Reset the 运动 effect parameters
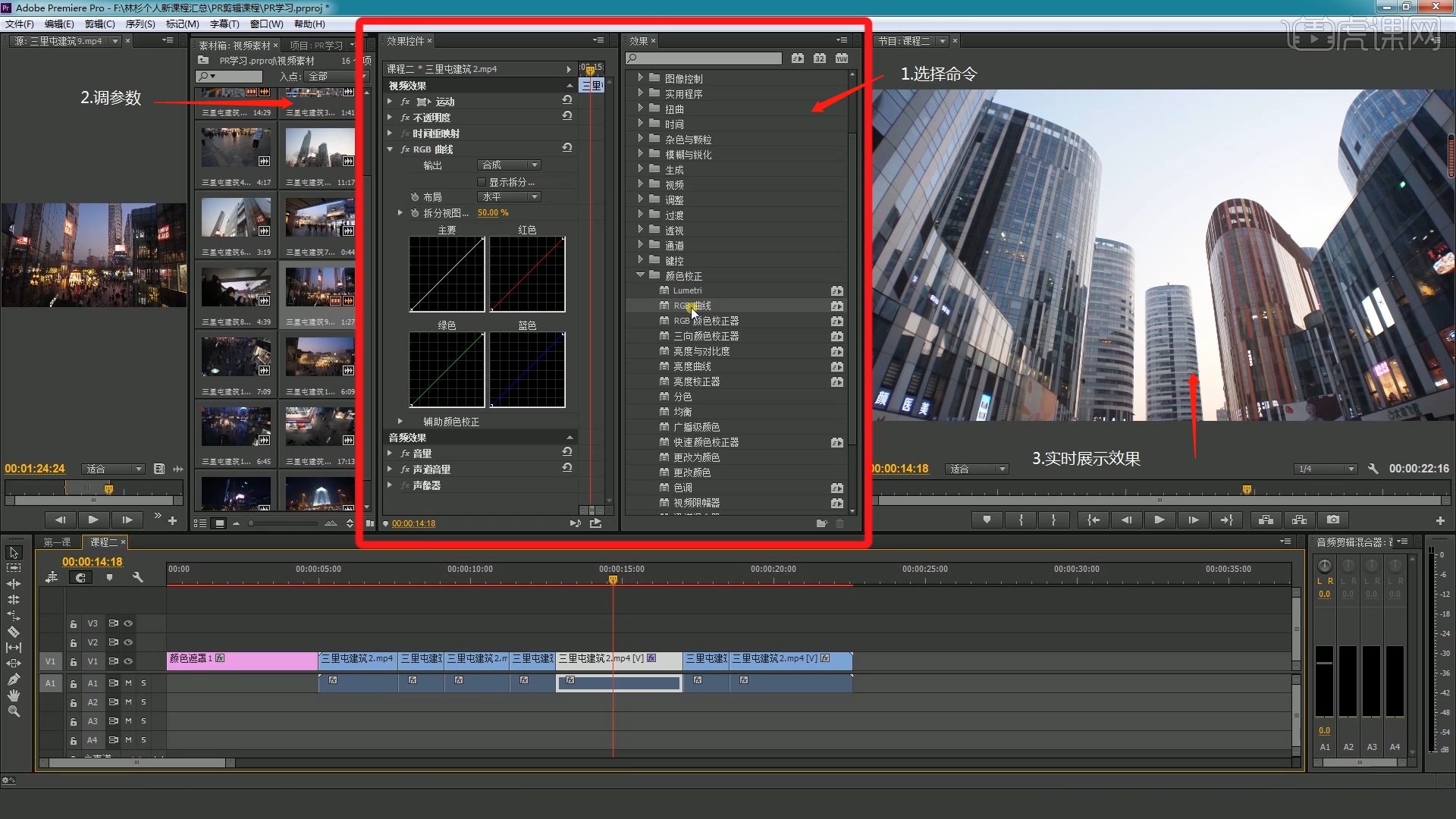Screen dimensions: 1456x819 (x=566, y=100)
